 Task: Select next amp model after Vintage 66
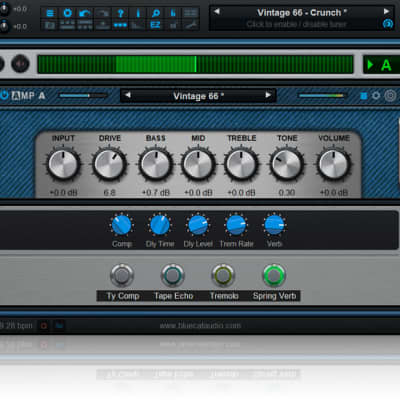[268, 95]
